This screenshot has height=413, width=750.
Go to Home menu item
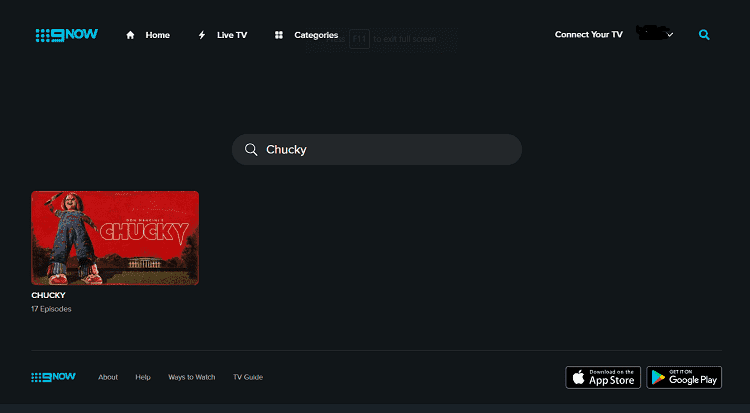click(157, 35)
